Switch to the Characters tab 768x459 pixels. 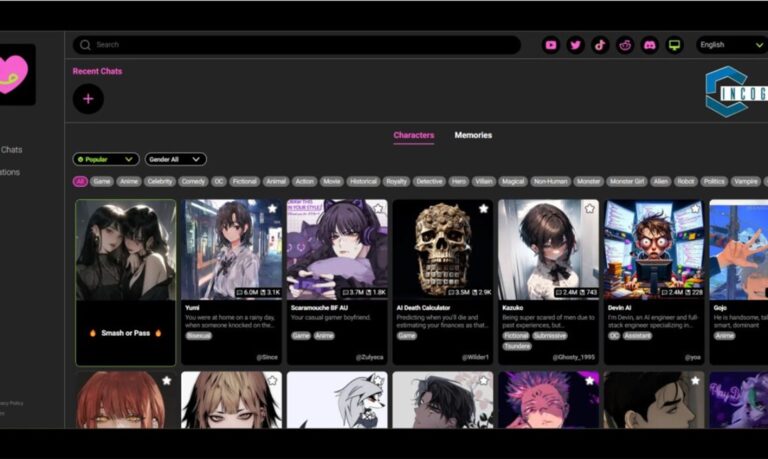414,135
